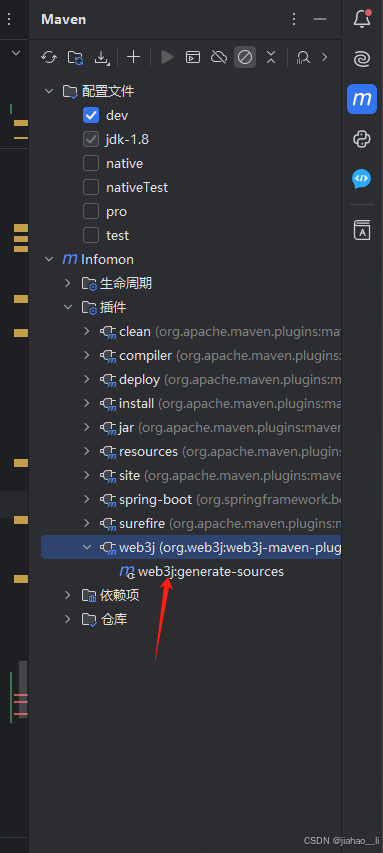383x853 pixels.
Task: Enable the test profile checkbox
Action: click(91, 235)
